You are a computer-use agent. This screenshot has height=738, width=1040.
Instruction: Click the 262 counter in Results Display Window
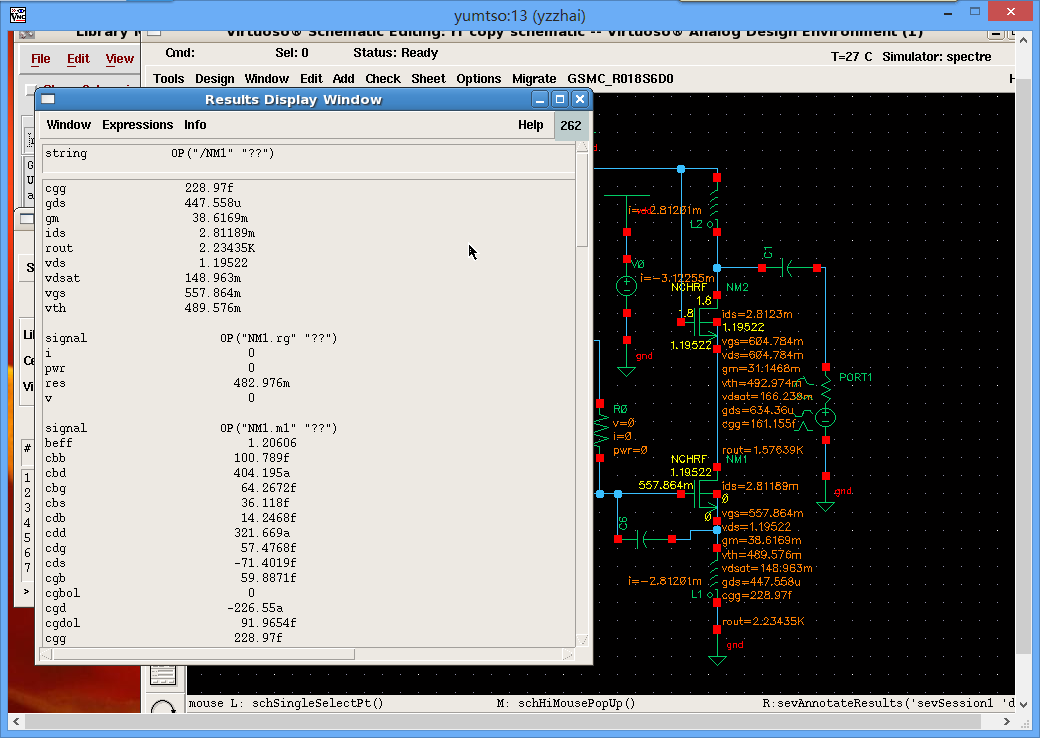[570, 125]
